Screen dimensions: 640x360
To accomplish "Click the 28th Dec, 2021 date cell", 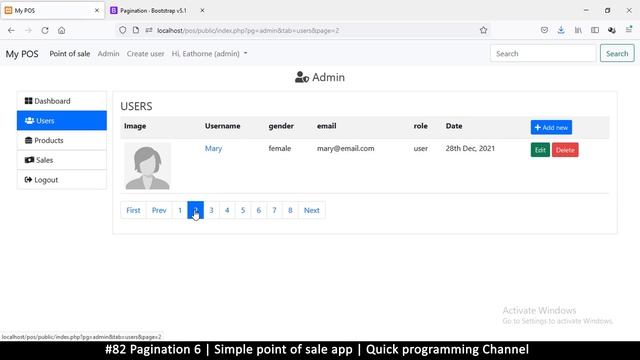I will [x=470, y=149].
